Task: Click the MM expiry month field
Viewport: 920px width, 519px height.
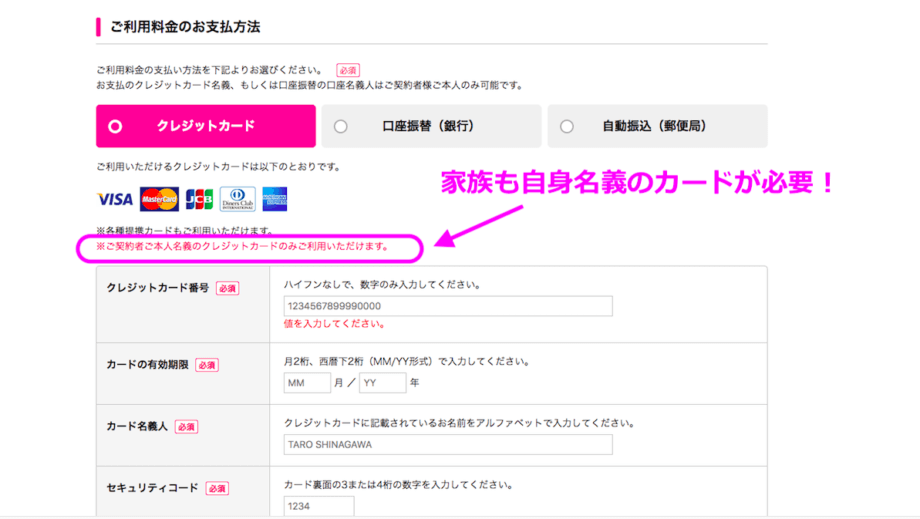Action: (x=307, y=383)
